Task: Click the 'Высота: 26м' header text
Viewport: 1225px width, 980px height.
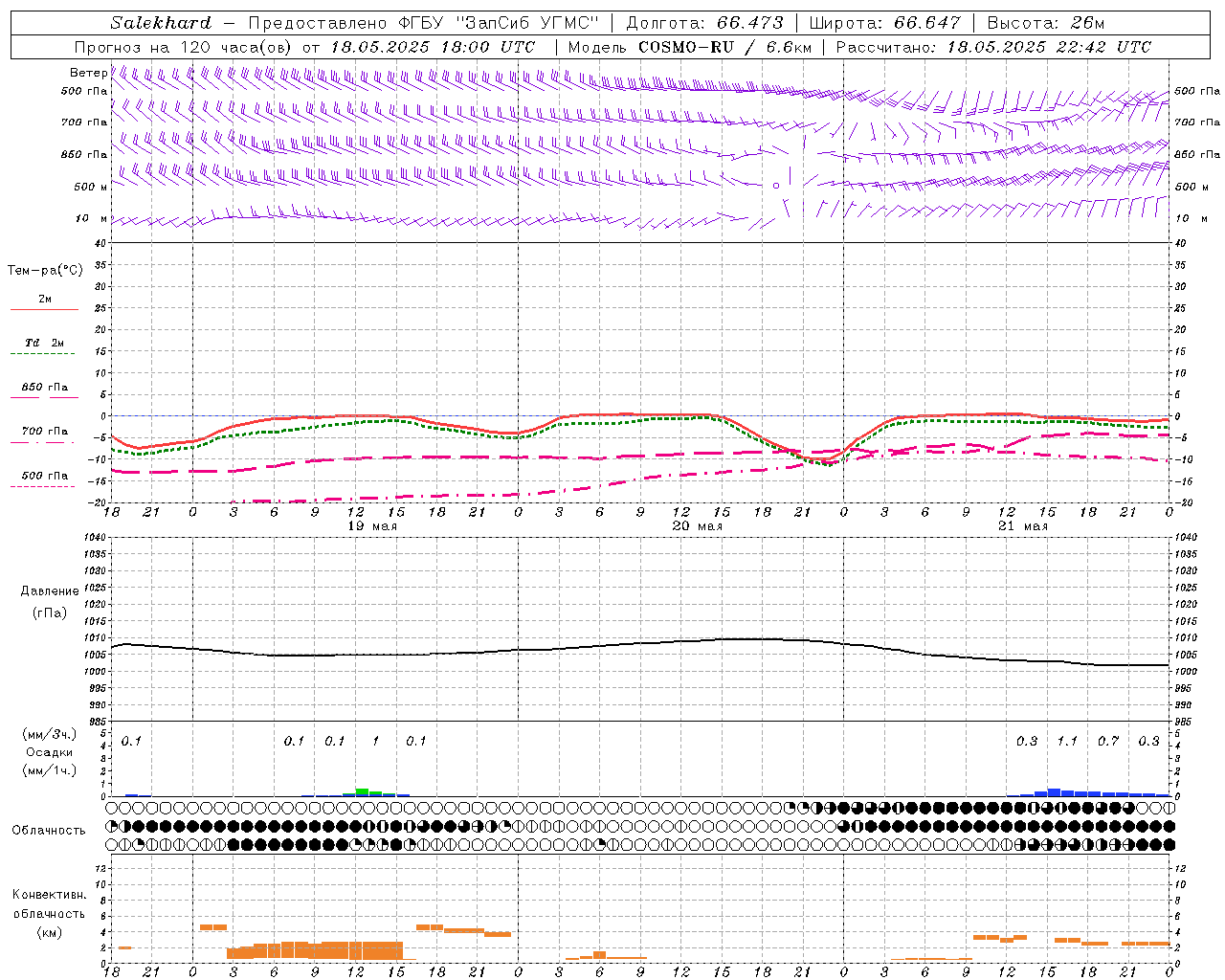Action: coord(1048,23)
